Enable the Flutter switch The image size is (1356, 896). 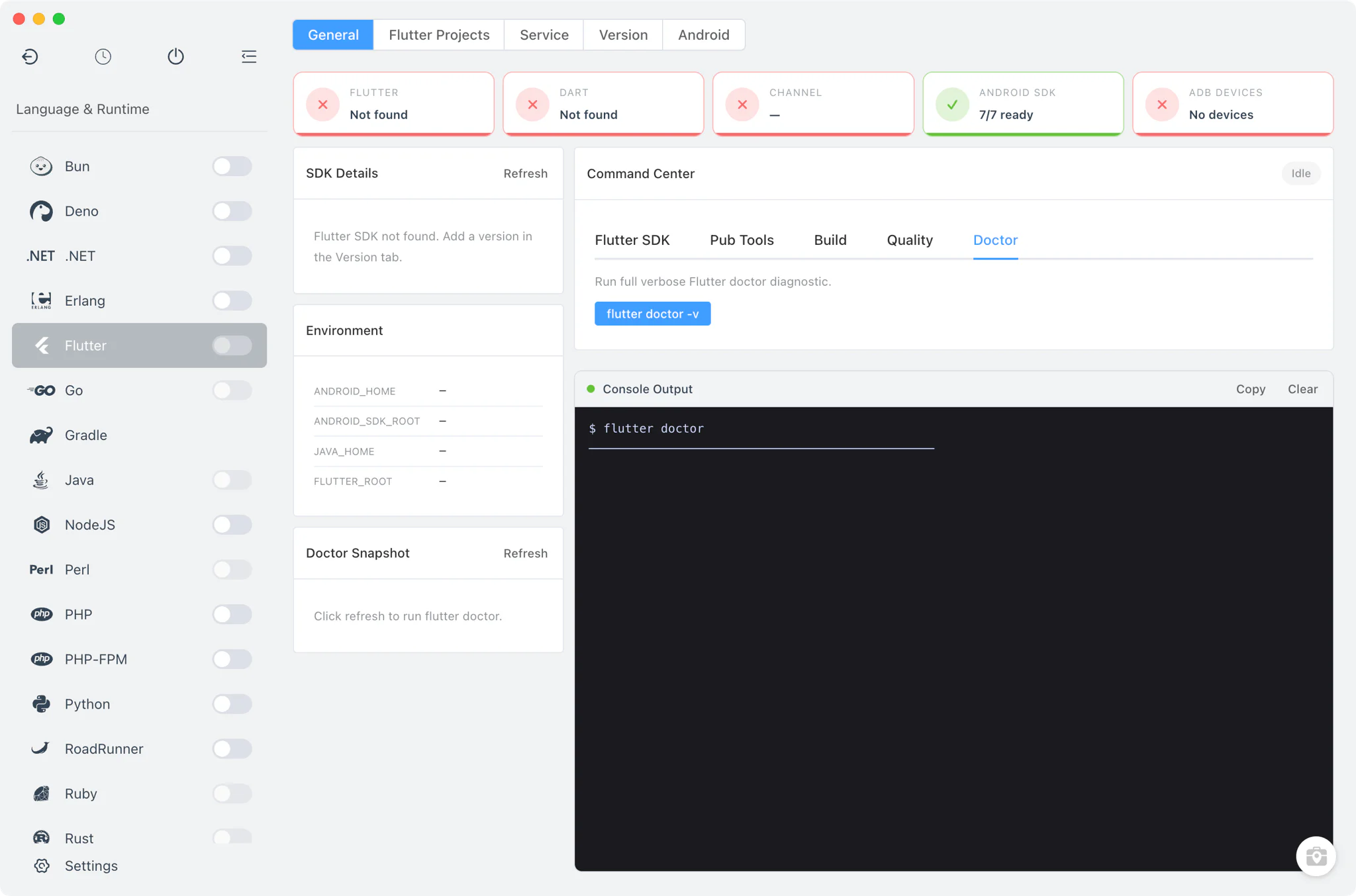pos(232,345)
